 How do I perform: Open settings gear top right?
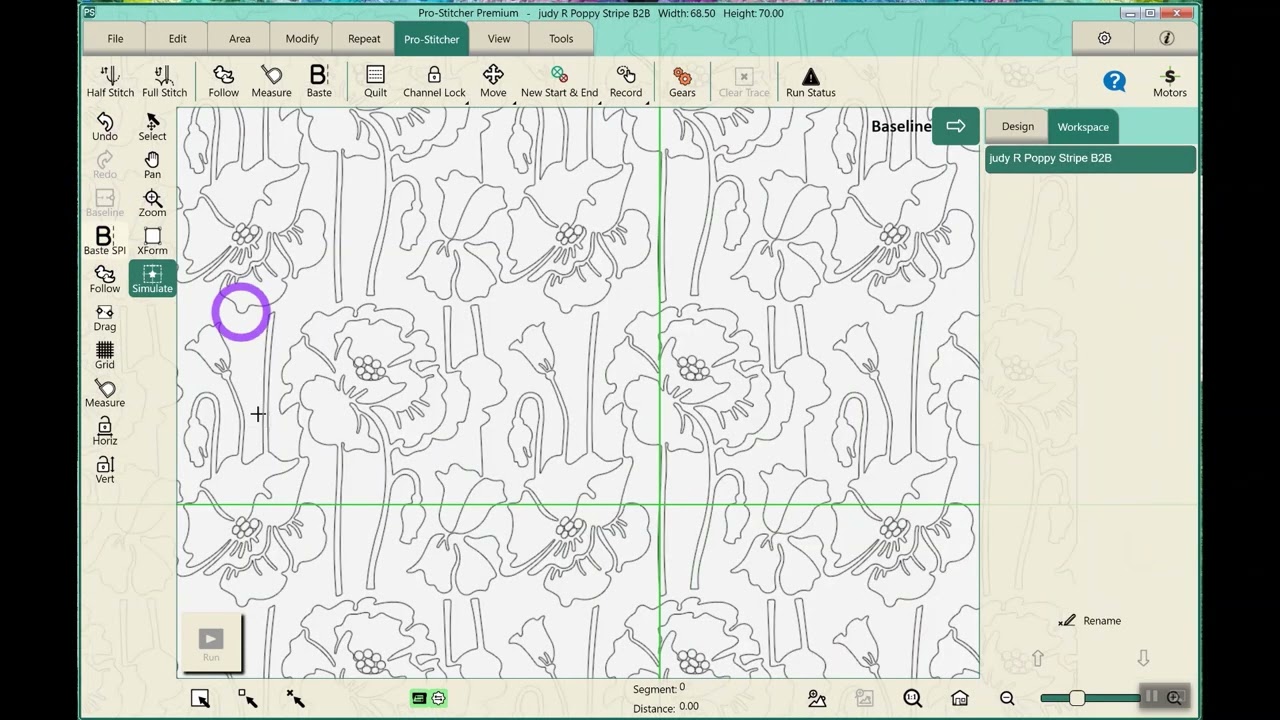(x=1104, y=38)
